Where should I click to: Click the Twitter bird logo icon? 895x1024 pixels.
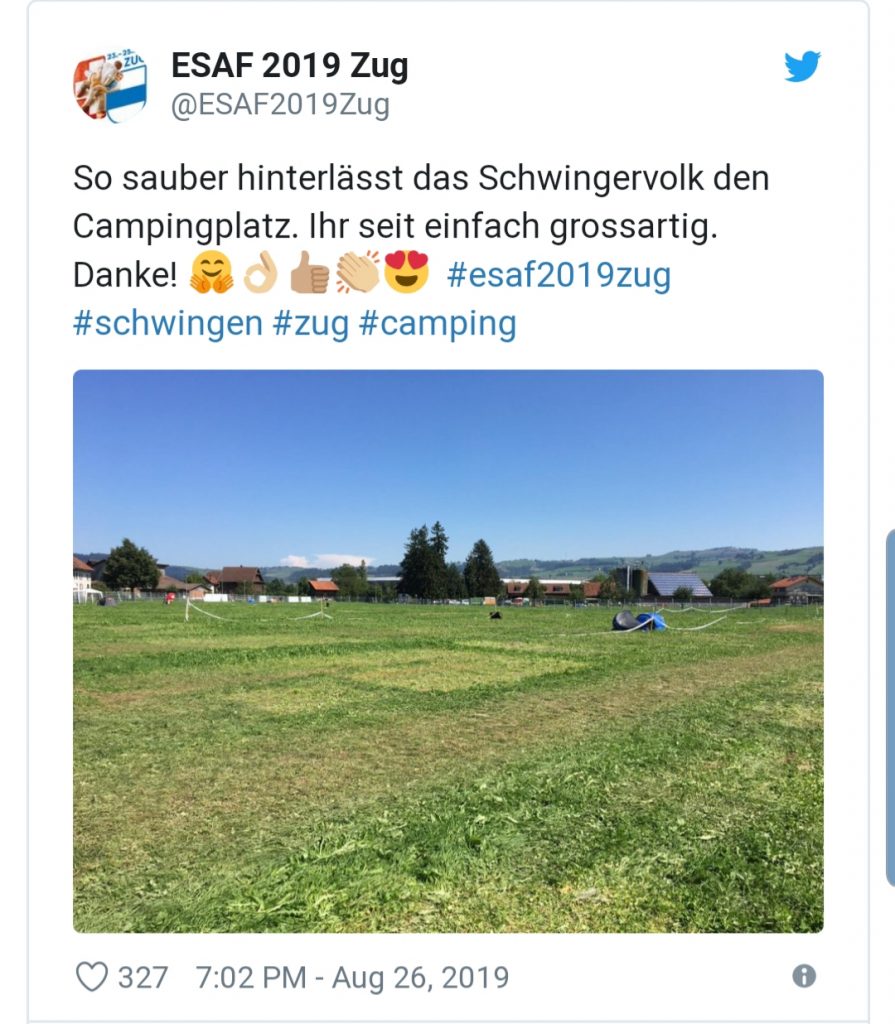(802, 66)
